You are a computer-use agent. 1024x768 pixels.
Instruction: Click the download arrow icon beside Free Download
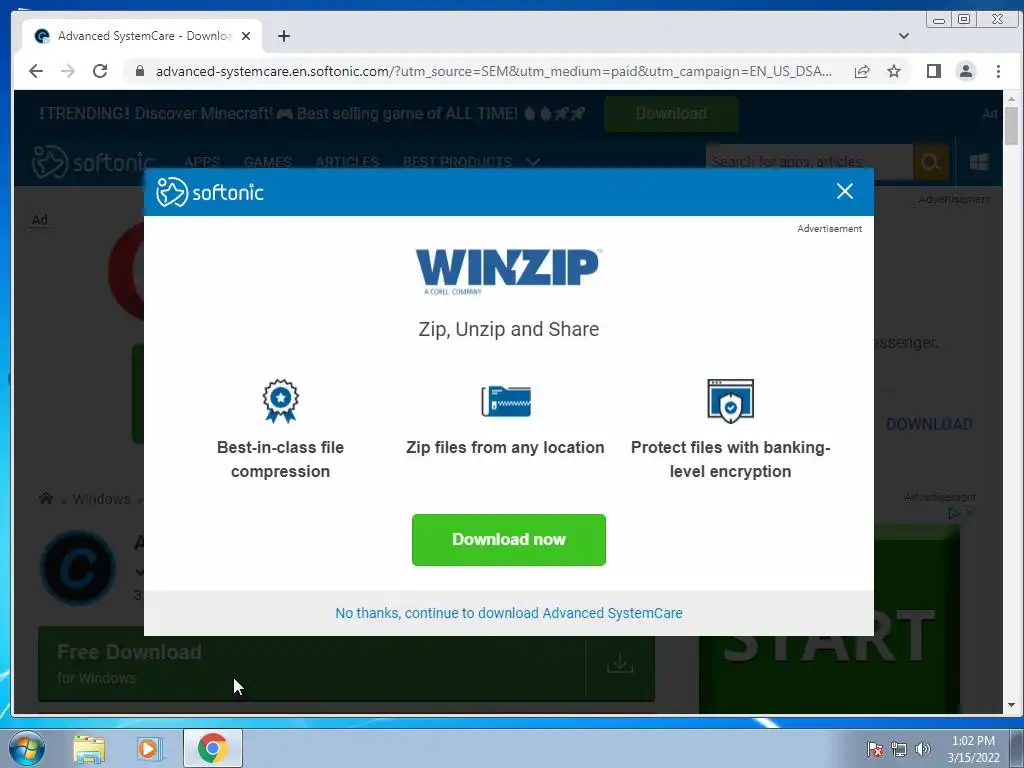[x=620, y=664]
